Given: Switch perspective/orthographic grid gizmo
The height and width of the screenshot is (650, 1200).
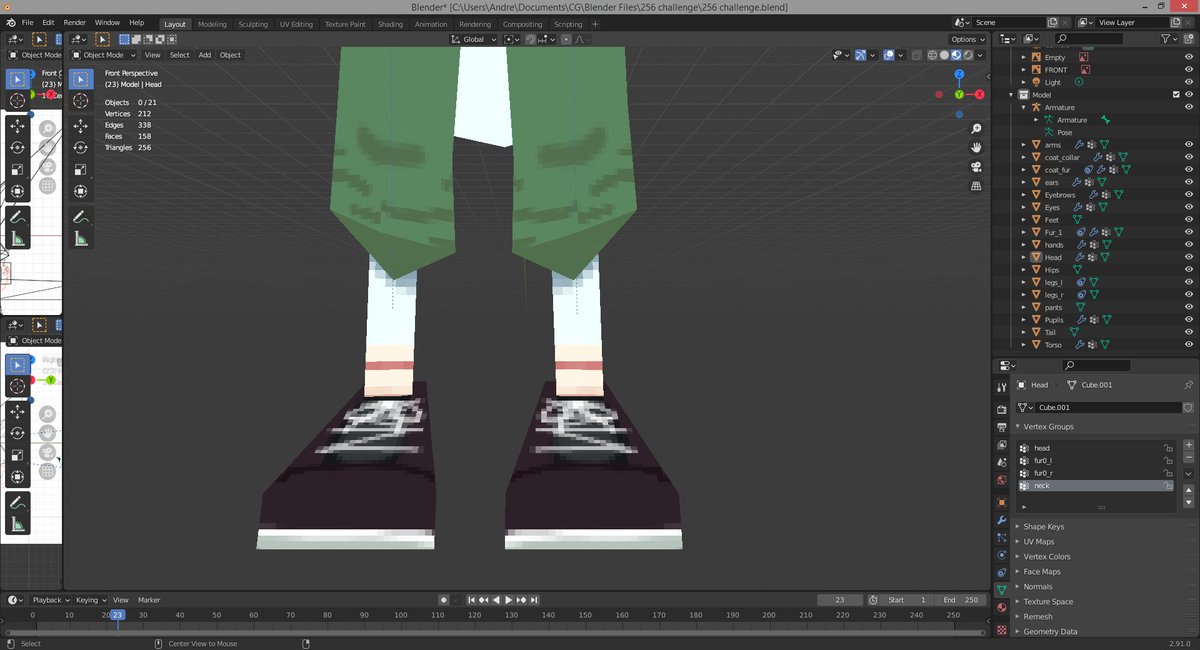Looking at the screenshot, I should 976,184.
